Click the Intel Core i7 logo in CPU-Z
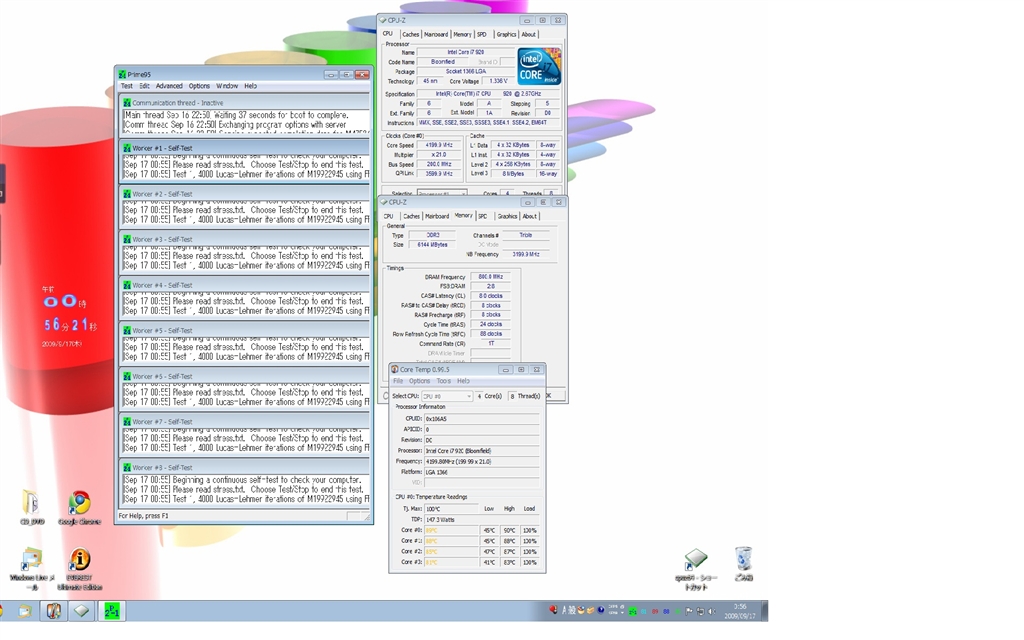This screenshot has width=1024, height=640. pos(539,66)
